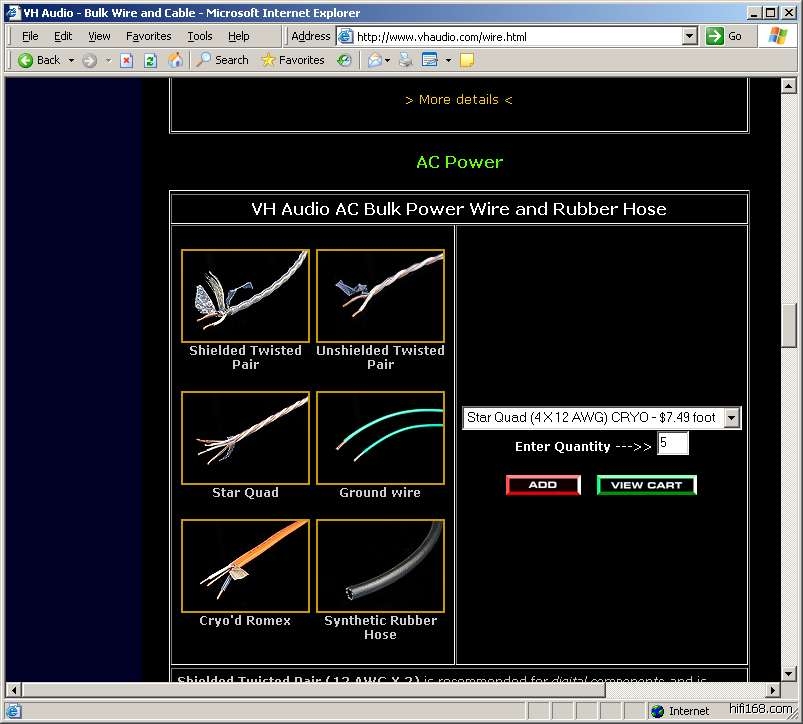Expand the Back button history arrow
This screenshot has width=803, height=724.
pos(71,60)
